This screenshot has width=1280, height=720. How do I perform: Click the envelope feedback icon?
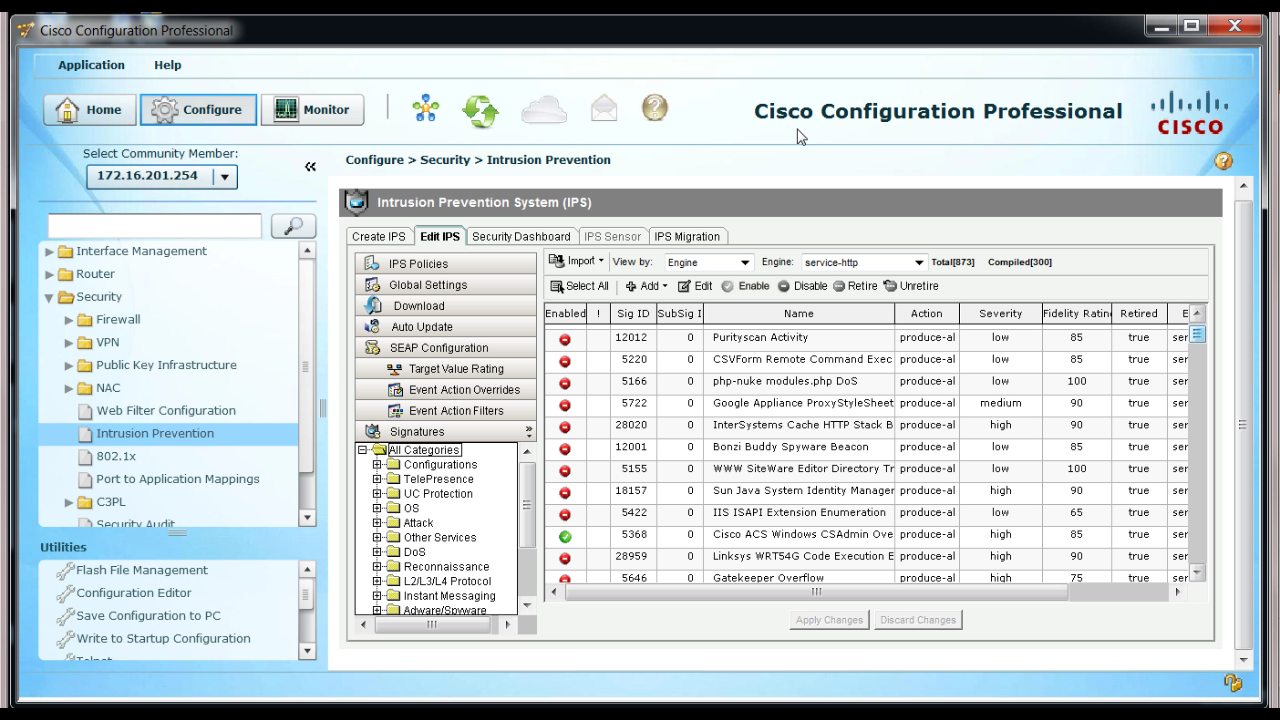[604, 108]
